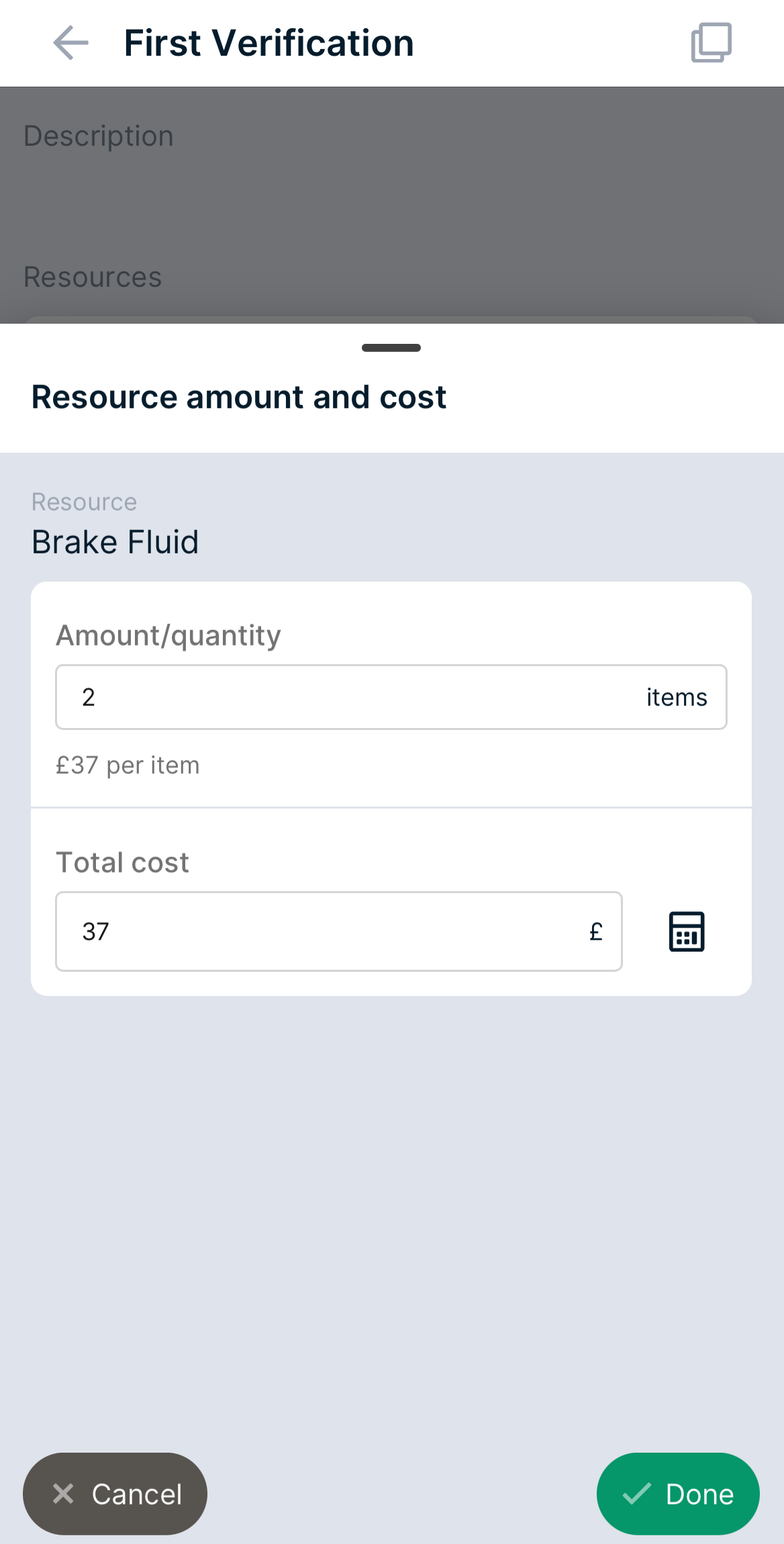Image resolution: width=784 pixels, height=1544 pixels.
Task: Tap the pound sterling symbol in cost field
Action: (x=595, y=932)
